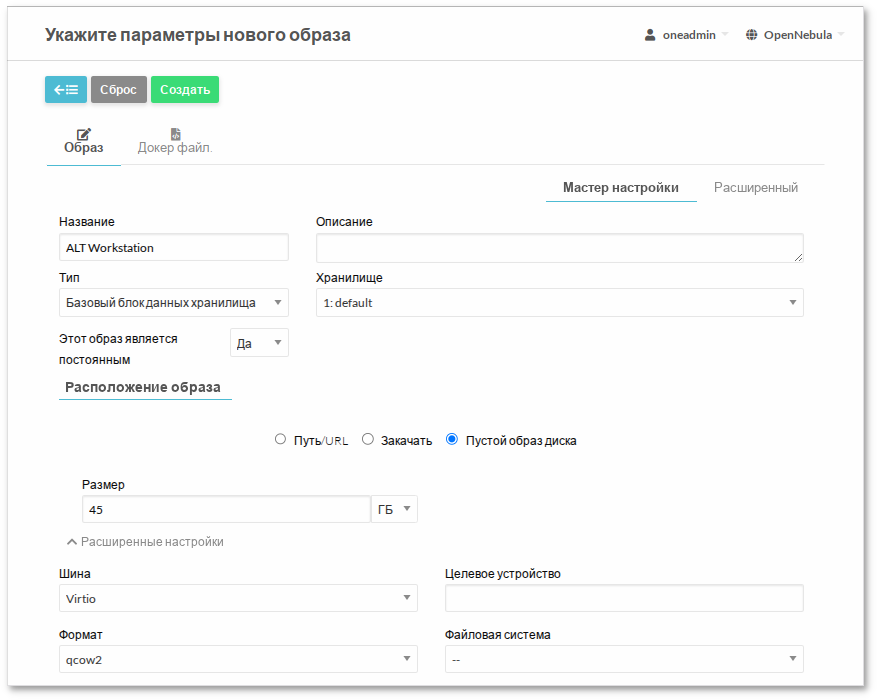
Task: Click the Сброс button
Action: (118, 89)
